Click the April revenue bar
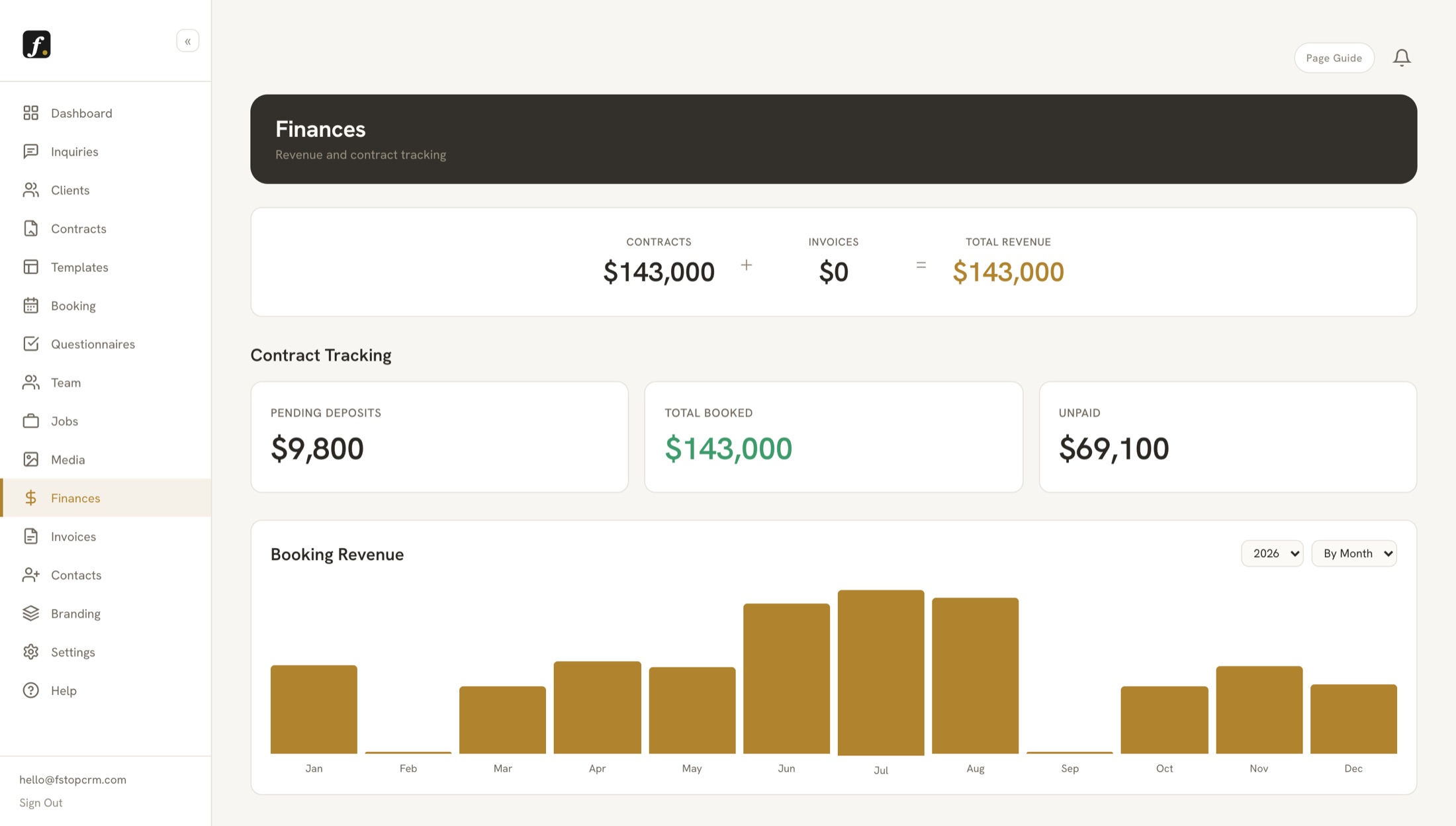 [x=597, y=708]
